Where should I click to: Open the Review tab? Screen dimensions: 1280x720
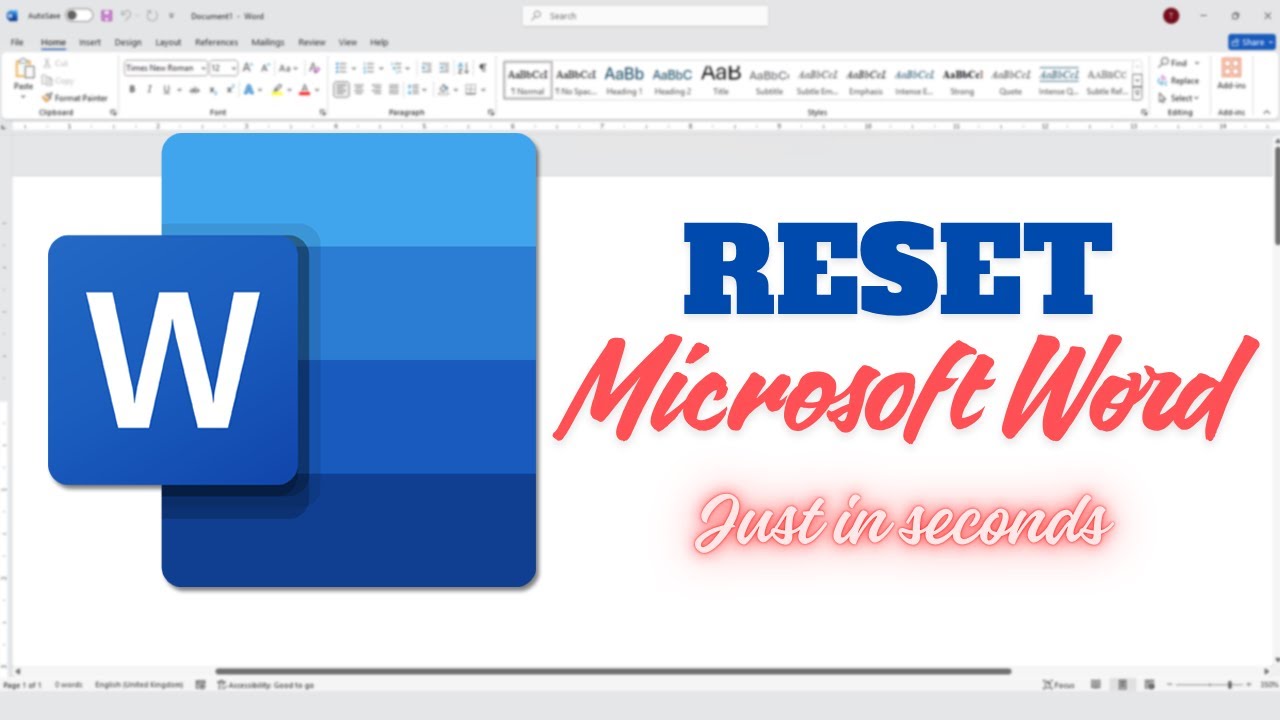coord(311,42)
